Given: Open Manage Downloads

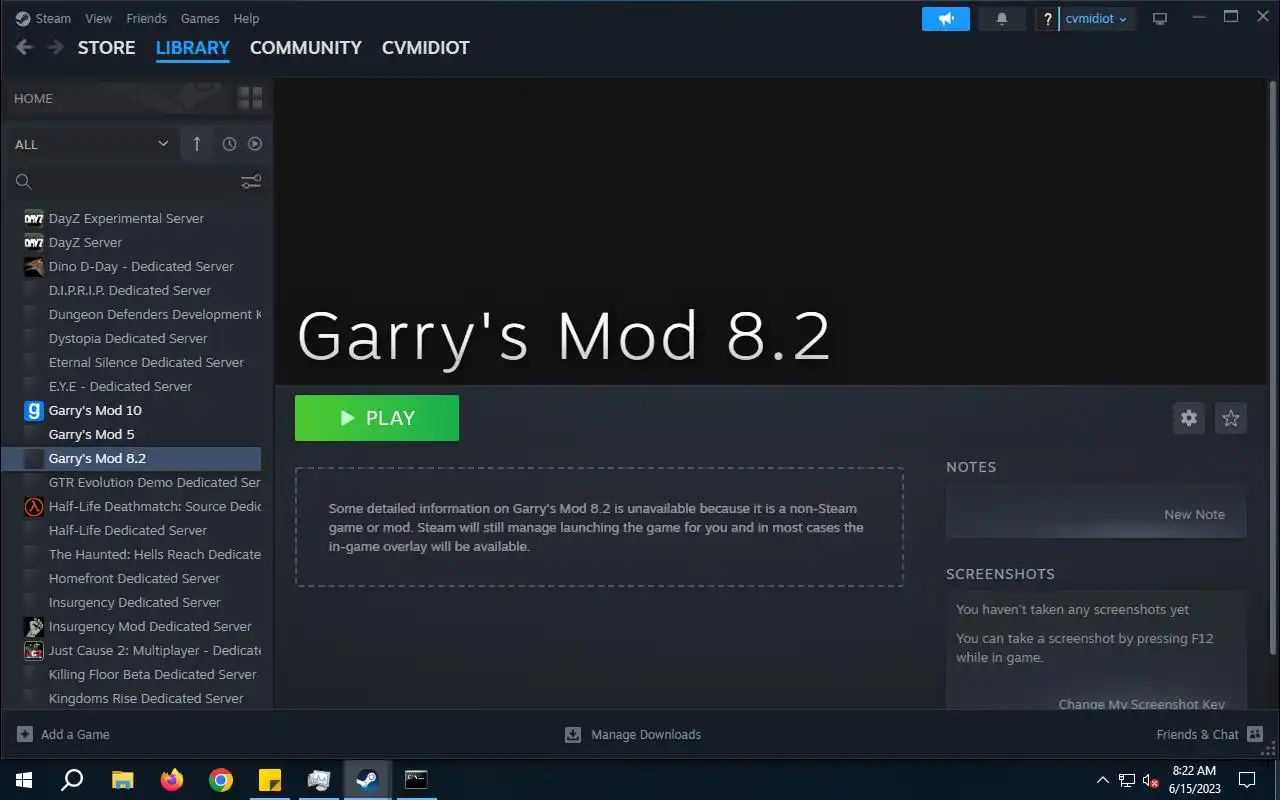Looking at the screenshot, I should 633,734.
